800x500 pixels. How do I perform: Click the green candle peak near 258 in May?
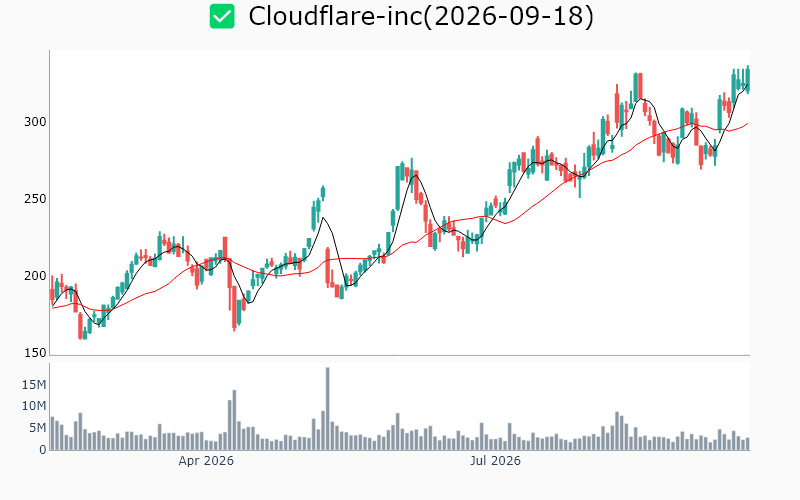click(x=323, y=193)
